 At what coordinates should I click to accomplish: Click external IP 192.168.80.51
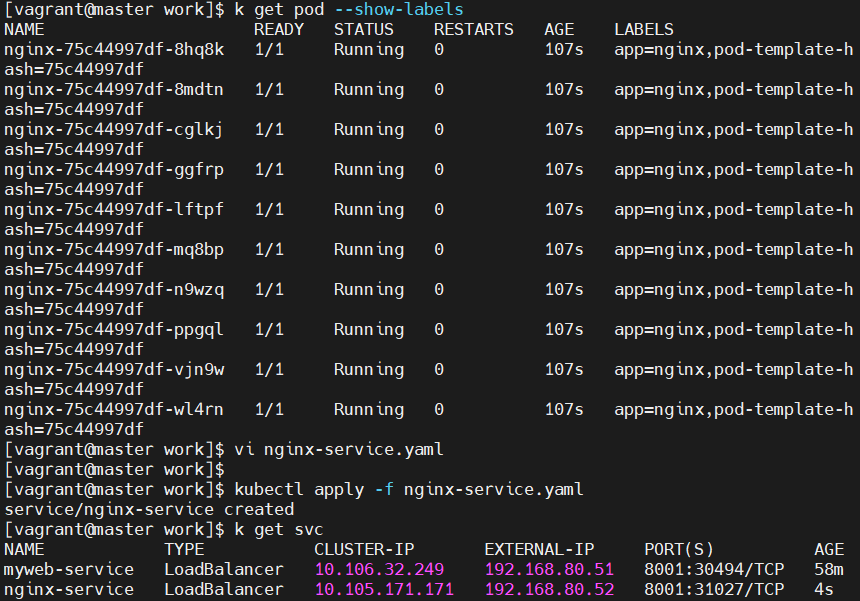(550, 570)
